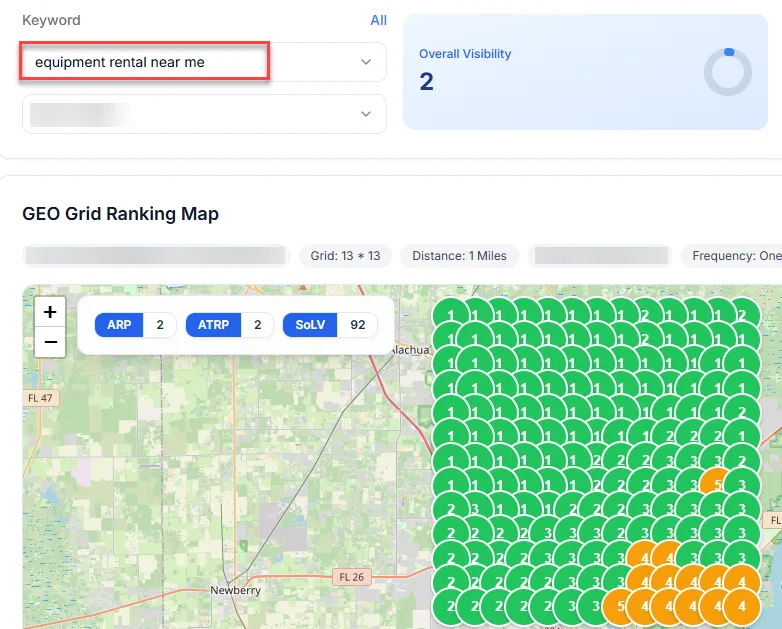Zoom in the map with plus button
Screen dimensions: 782x629
coord(50,312)
